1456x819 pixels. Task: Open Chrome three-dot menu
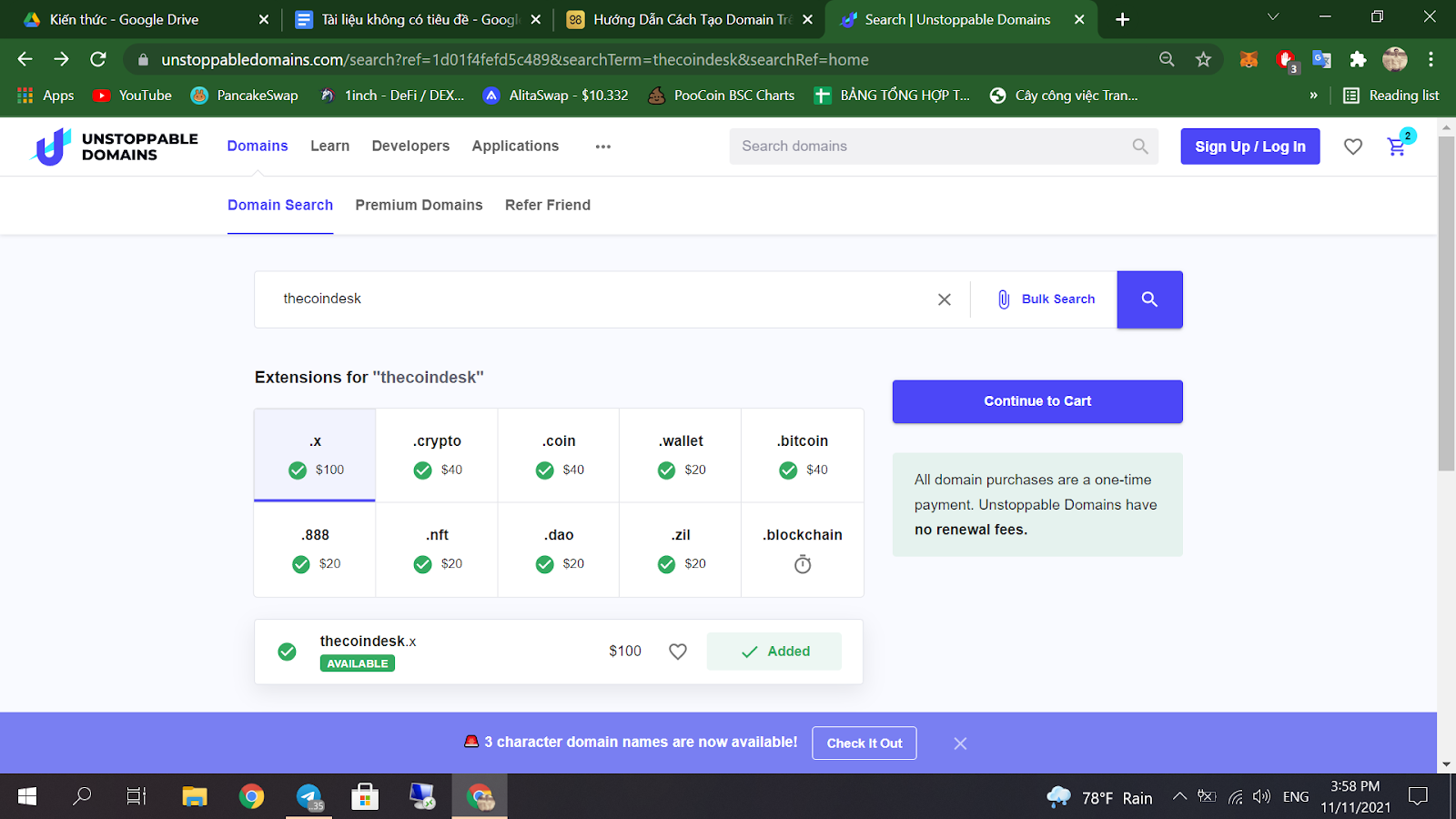click(1431, 59)
